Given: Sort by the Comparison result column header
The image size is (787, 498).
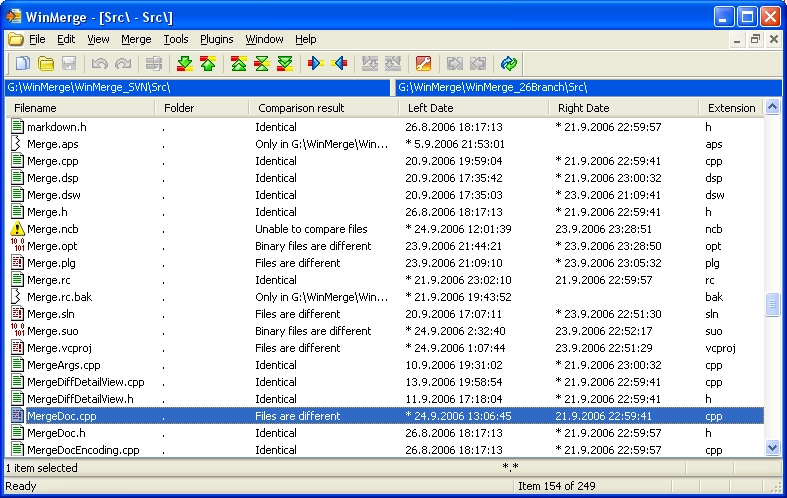Looking at the screenshot, I should click(301, 108).
